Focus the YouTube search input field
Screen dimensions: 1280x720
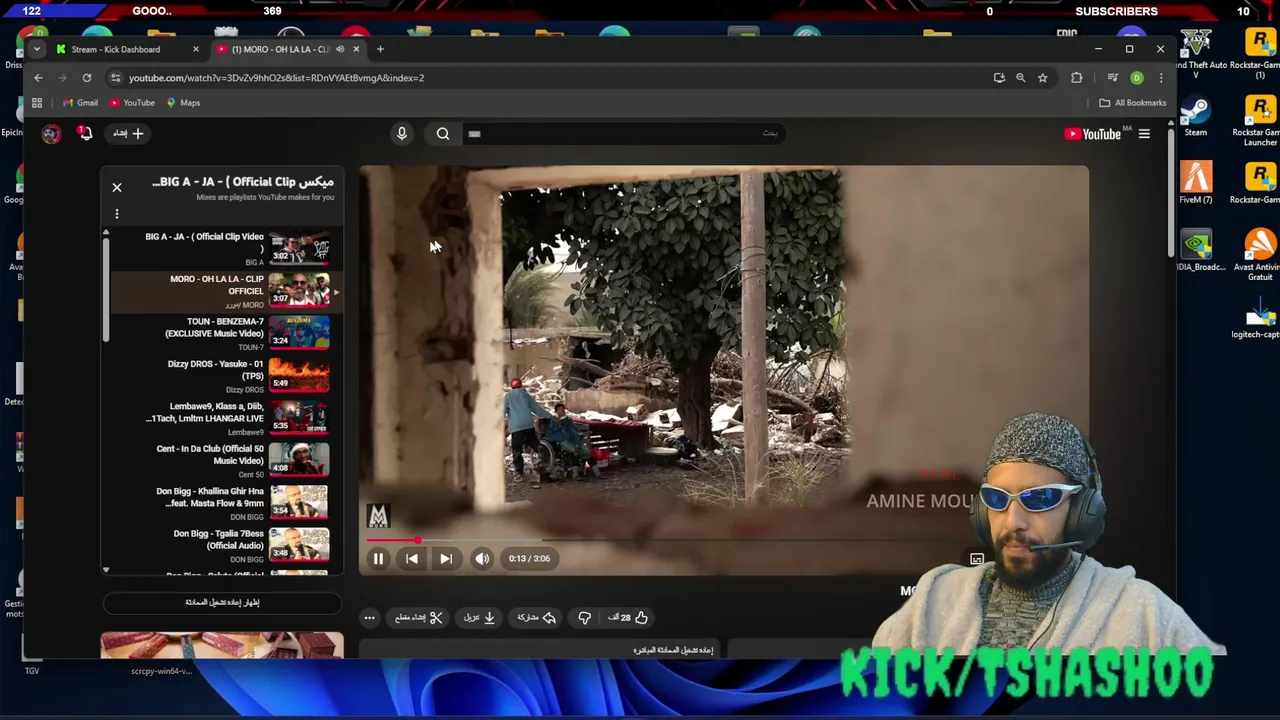625,134
